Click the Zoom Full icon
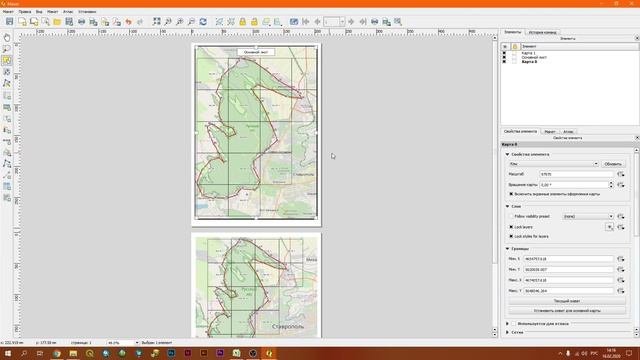The height and width of the screenshot is (360, 640). [156, 22]
